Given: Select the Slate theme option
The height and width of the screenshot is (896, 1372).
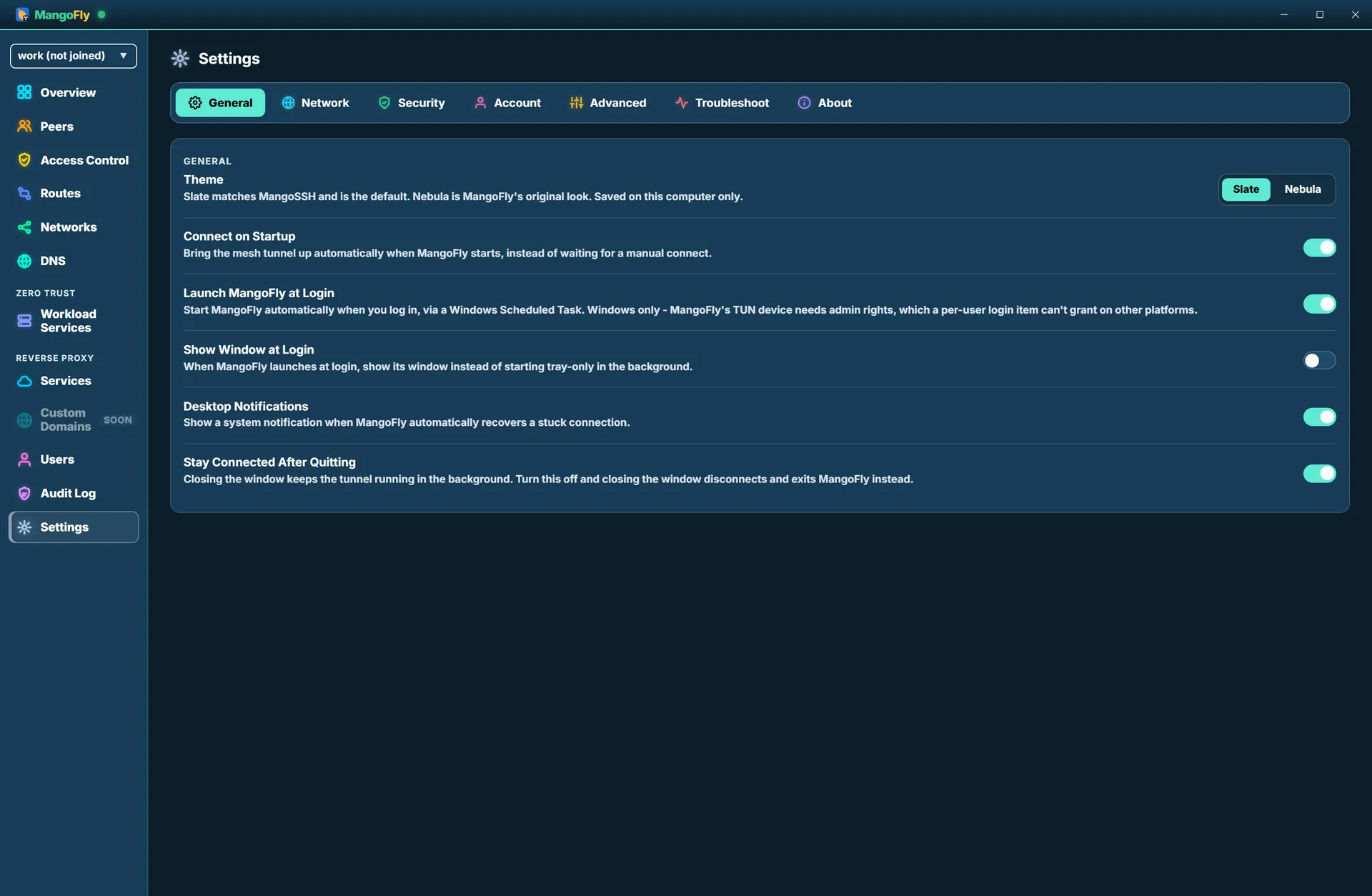Looking at the screenshot, I should coord(1246,189).
